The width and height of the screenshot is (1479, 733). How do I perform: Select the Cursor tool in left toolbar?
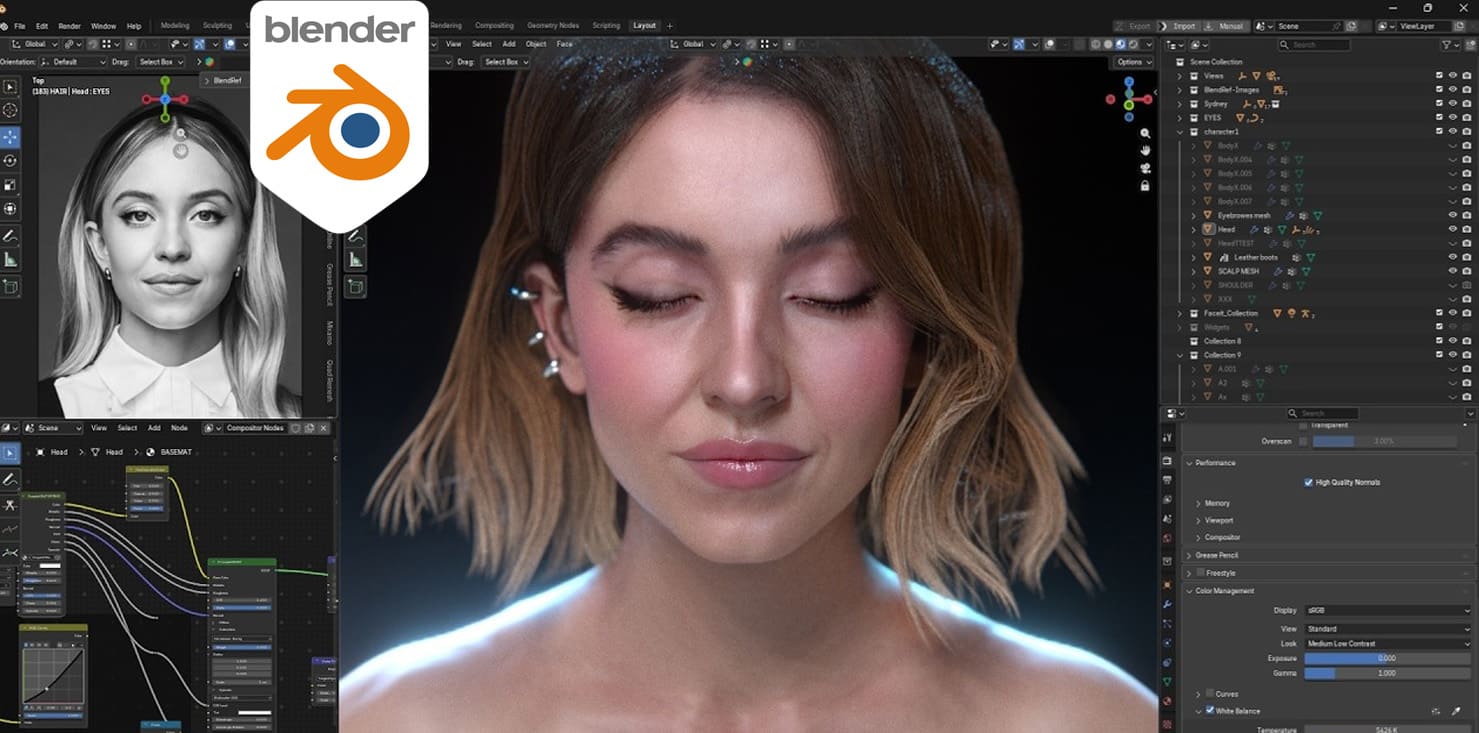tap(10, 111)
